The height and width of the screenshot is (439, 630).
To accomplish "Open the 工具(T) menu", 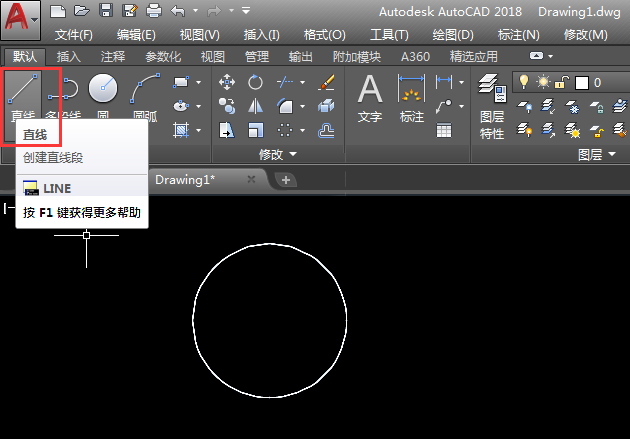I will tap(389, 35).
